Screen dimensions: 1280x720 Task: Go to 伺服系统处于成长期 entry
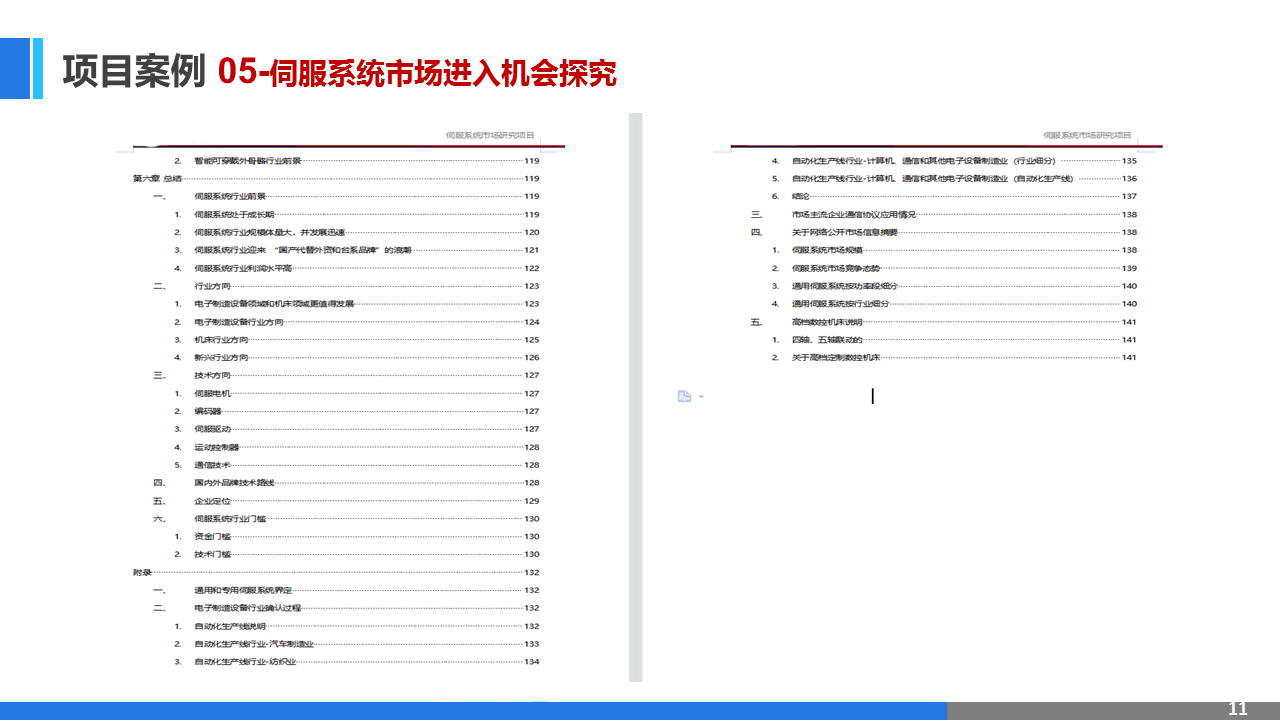tap(234, 215)
